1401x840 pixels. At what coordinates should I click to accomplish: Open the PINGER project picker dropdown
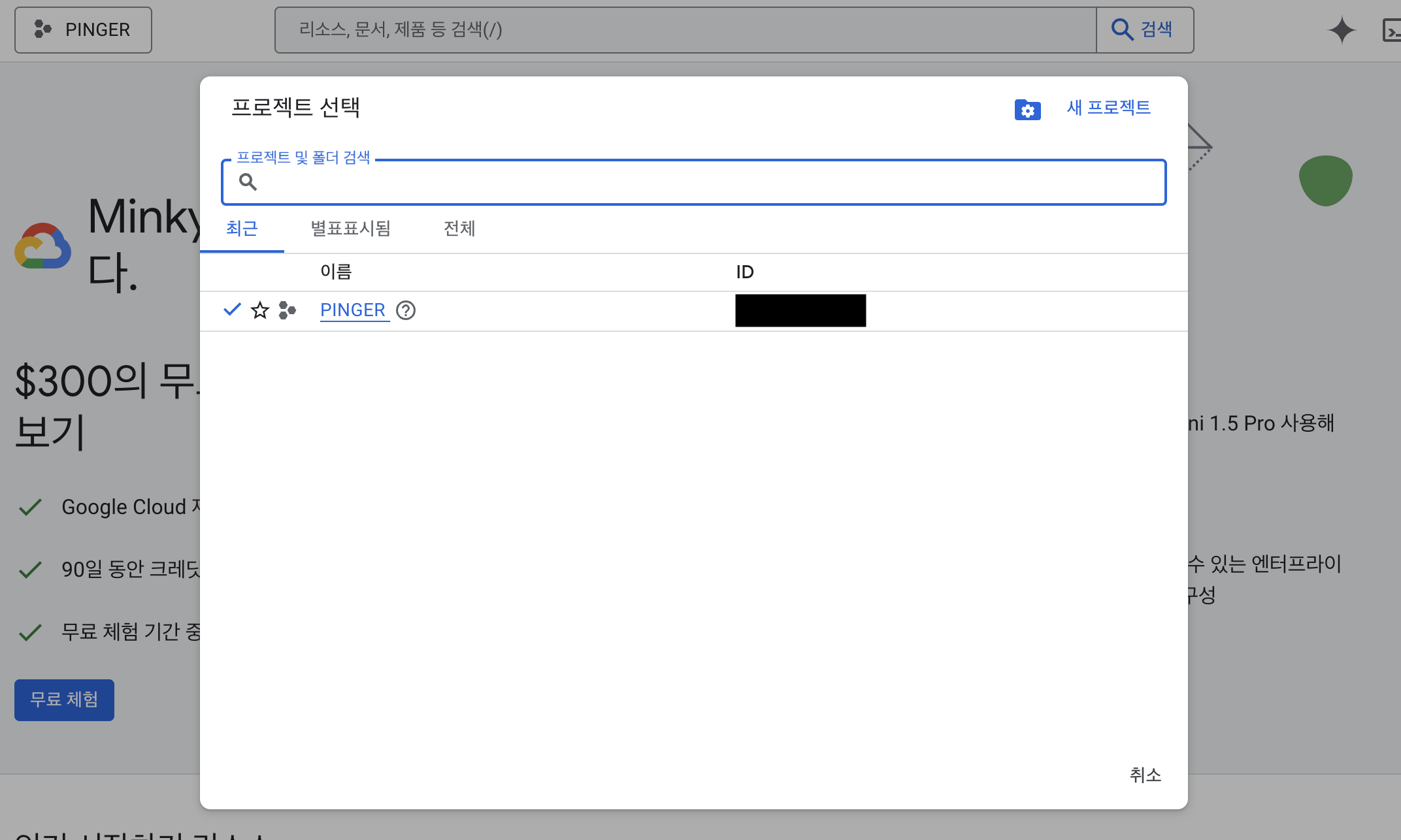tap(83, 30)
